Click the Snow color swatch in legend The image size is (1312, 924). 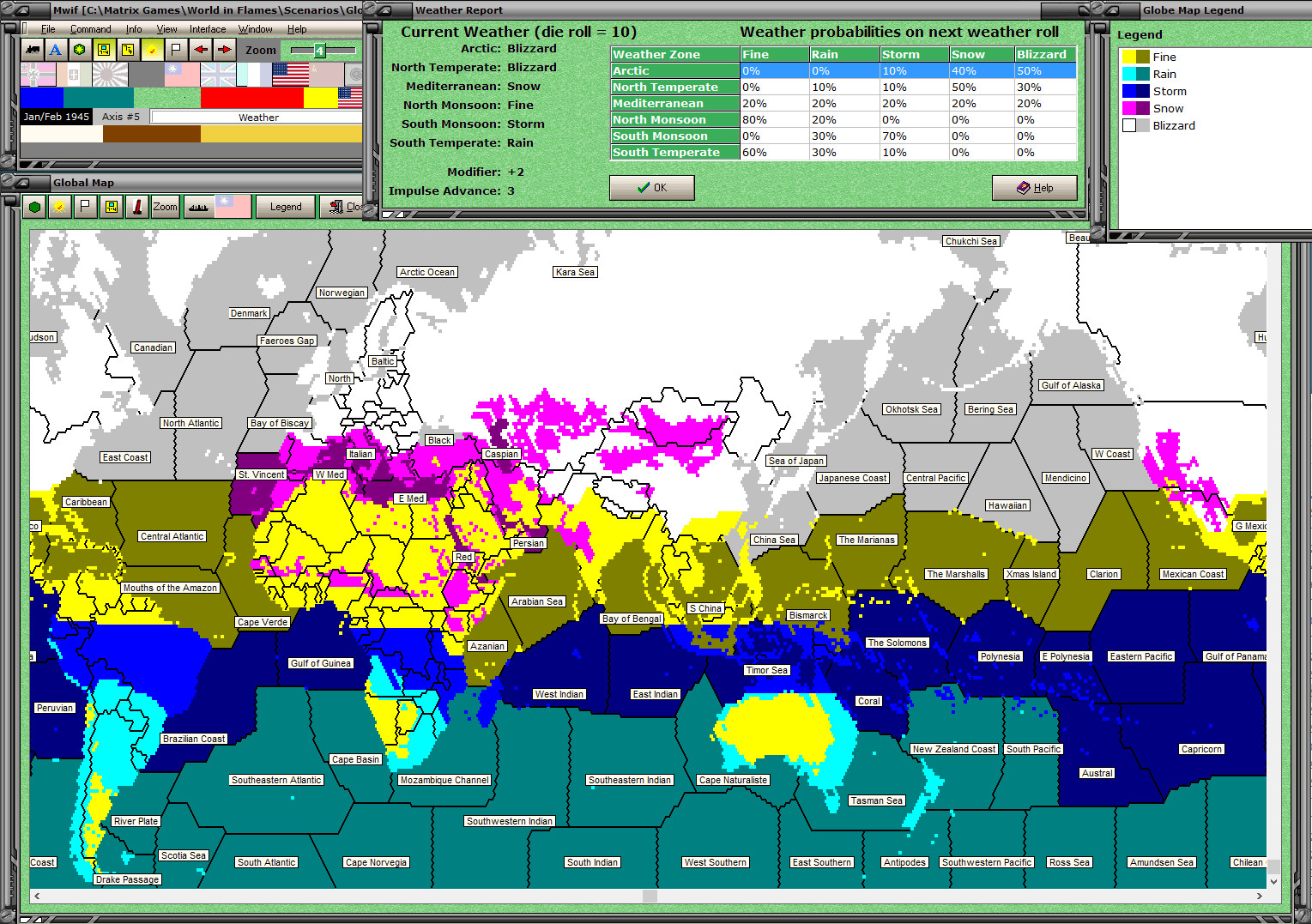coord(1136,108)
